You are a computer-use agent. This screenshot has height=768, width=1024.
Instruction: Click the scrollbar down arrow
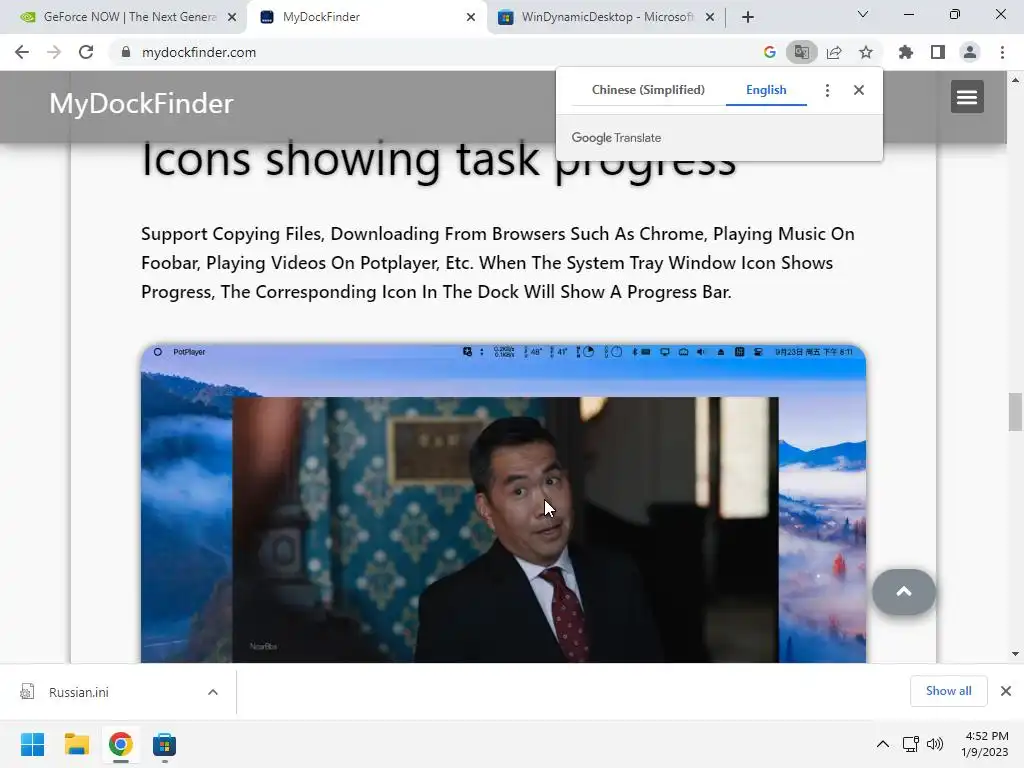(x=1015, y=654)
